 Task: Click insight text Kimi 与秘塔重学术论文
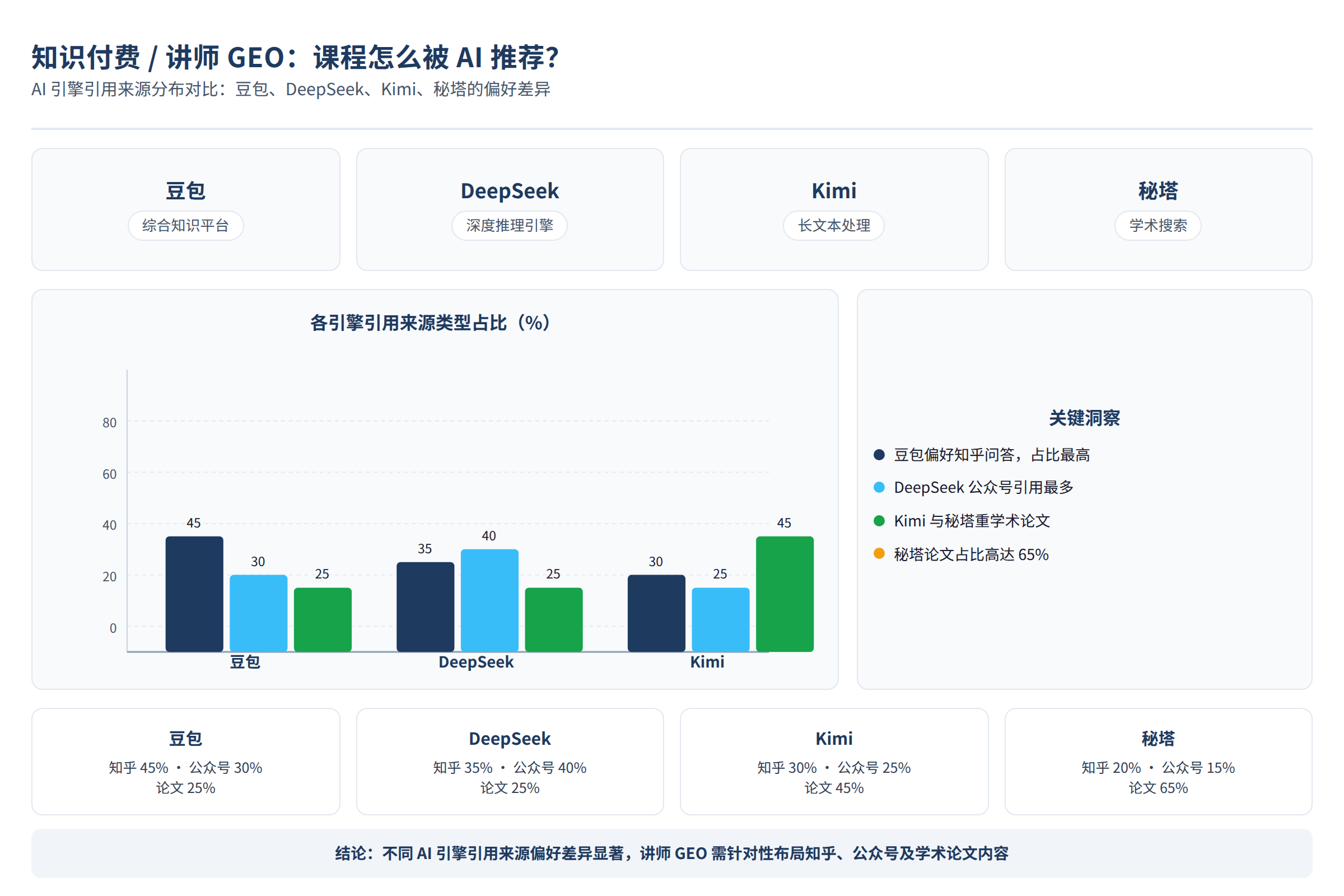(x=972, y=521)
